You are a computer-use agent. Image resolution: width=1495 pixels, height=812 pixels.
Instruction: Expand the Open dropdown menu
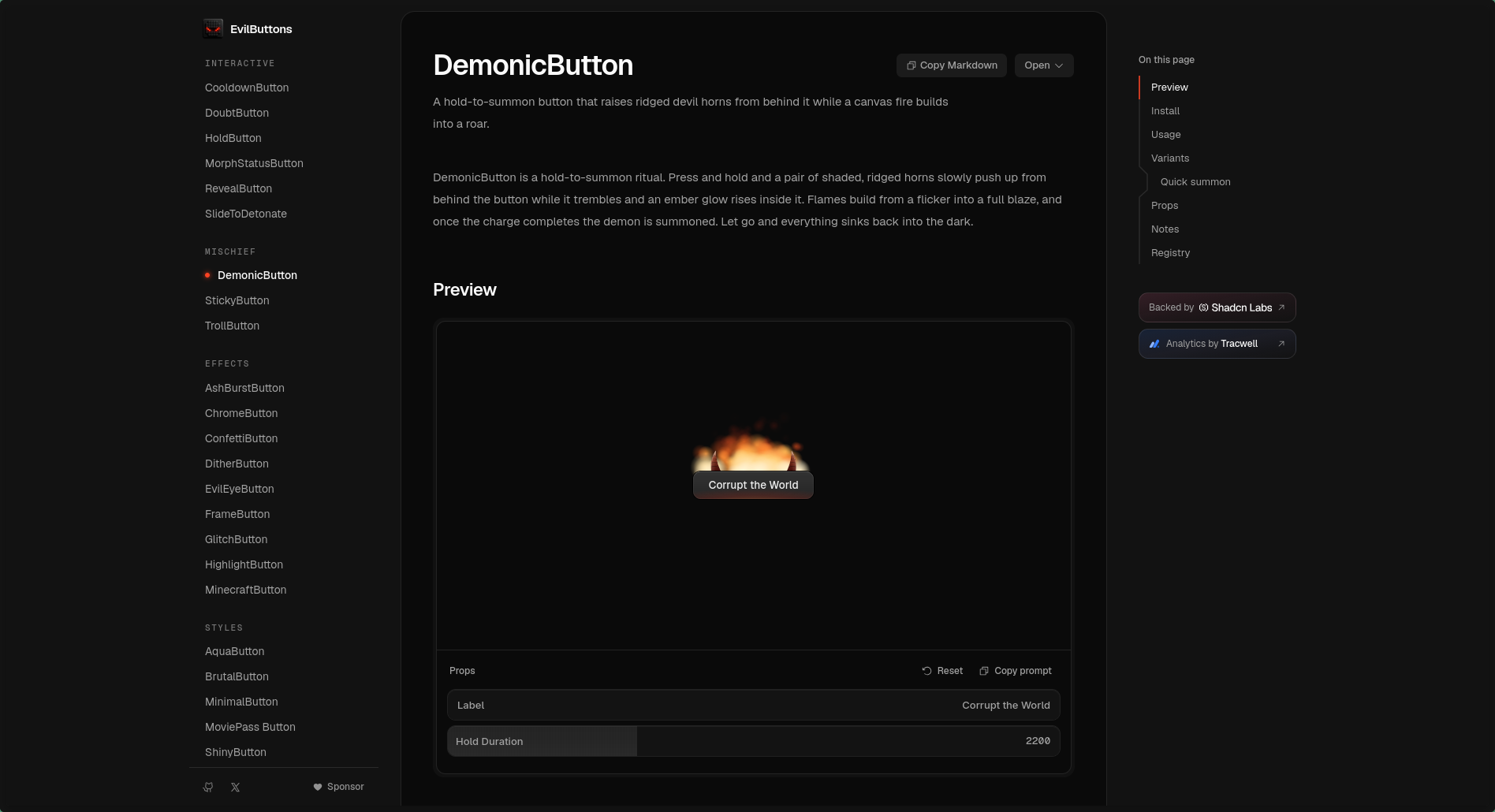pos(1044,65)
